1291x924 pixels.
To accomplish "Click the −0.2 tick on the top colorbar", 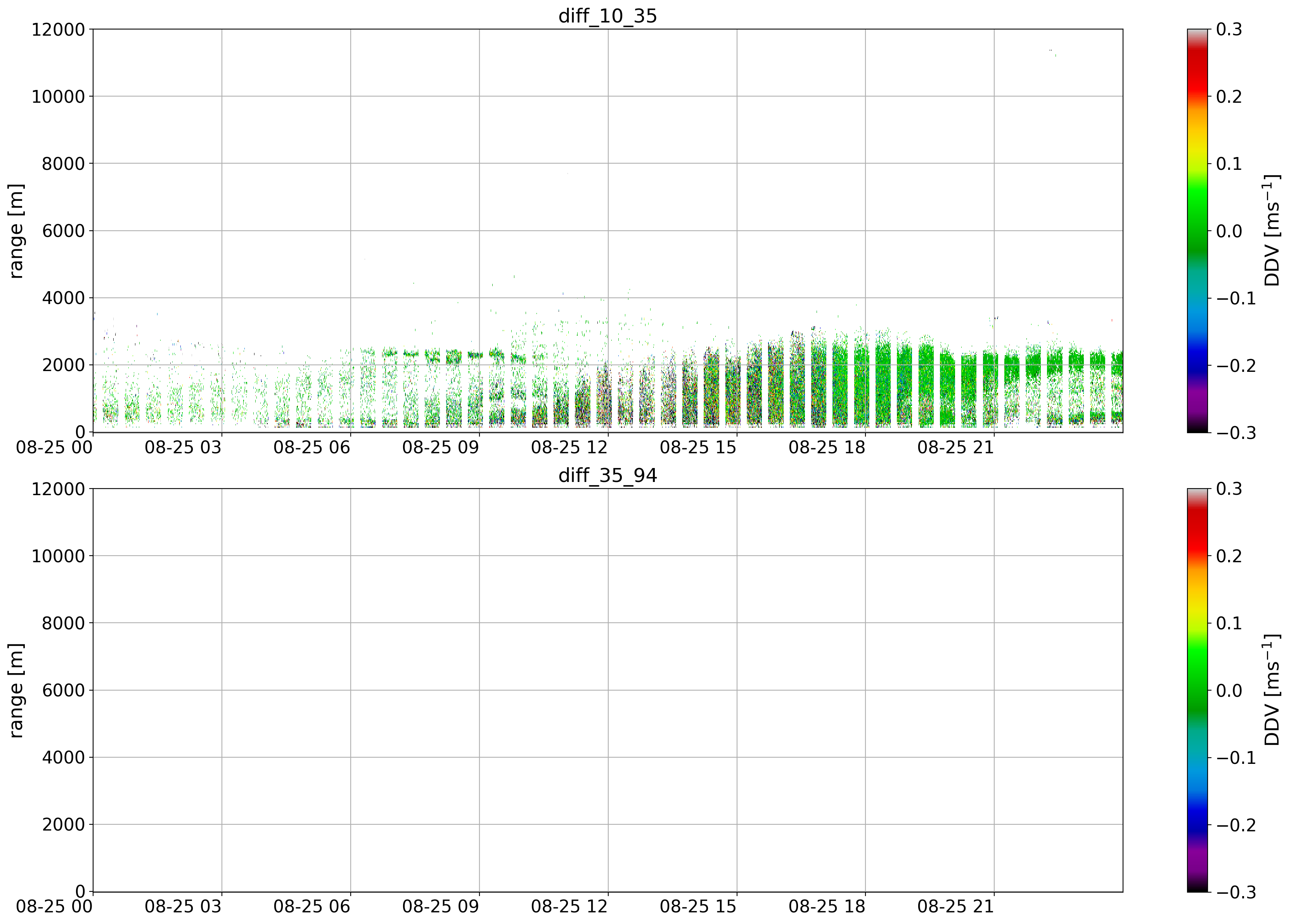I will pos(1236,365).
